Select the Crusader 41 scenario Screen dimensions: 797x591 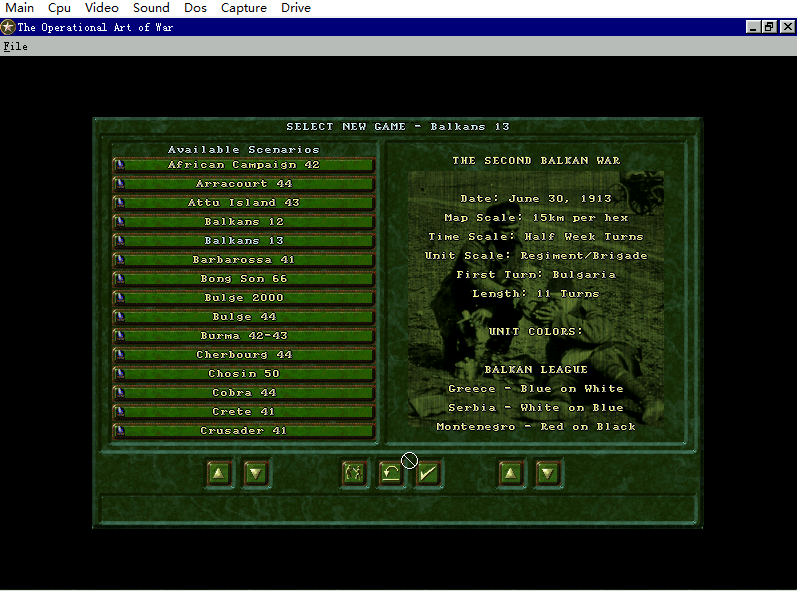pyautogui.click(x=244, y=430)
